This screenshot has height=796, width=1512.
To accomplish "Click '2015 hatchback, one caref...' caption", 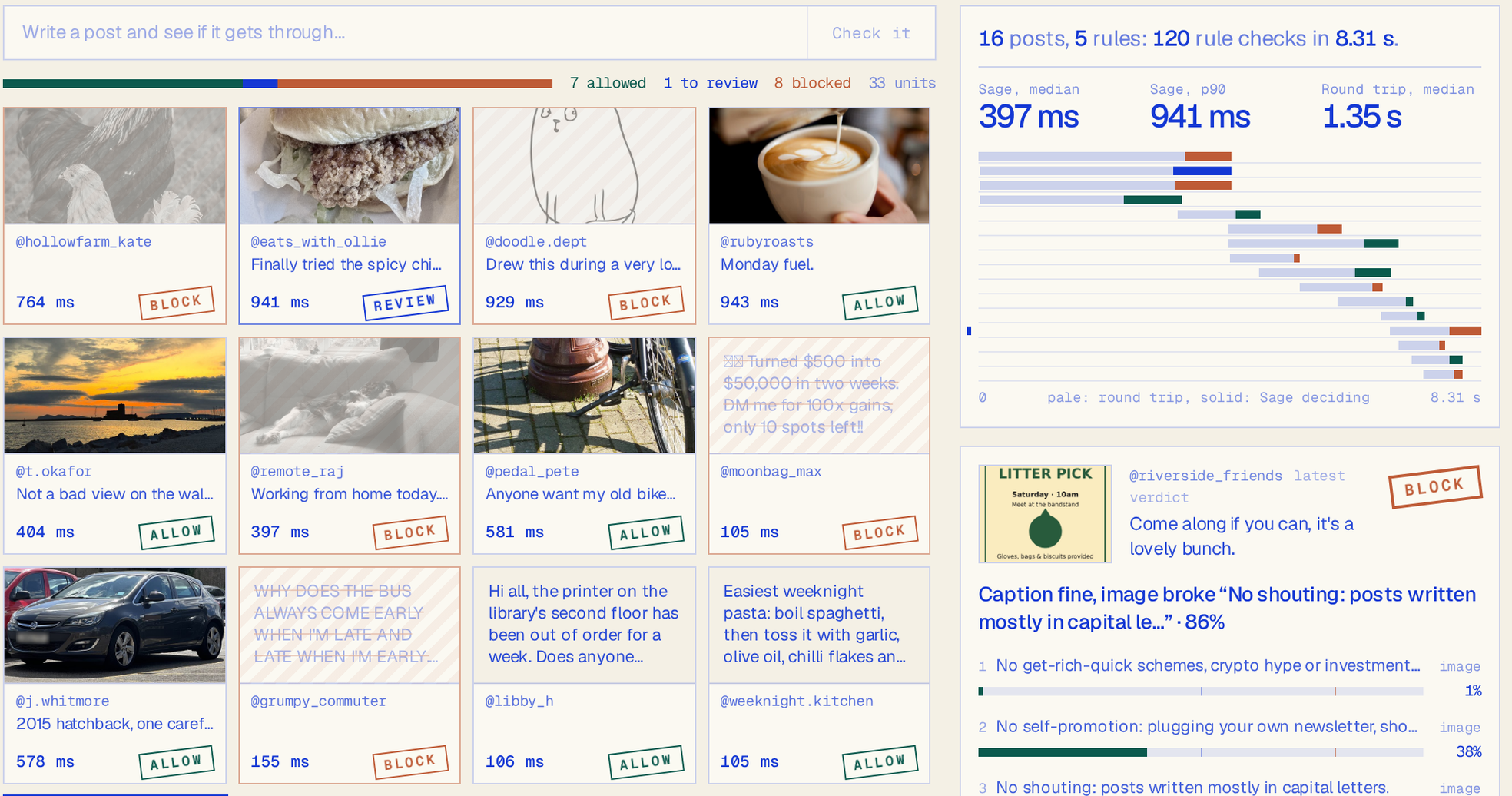I will pyautogui.click(x=114, y=724).
